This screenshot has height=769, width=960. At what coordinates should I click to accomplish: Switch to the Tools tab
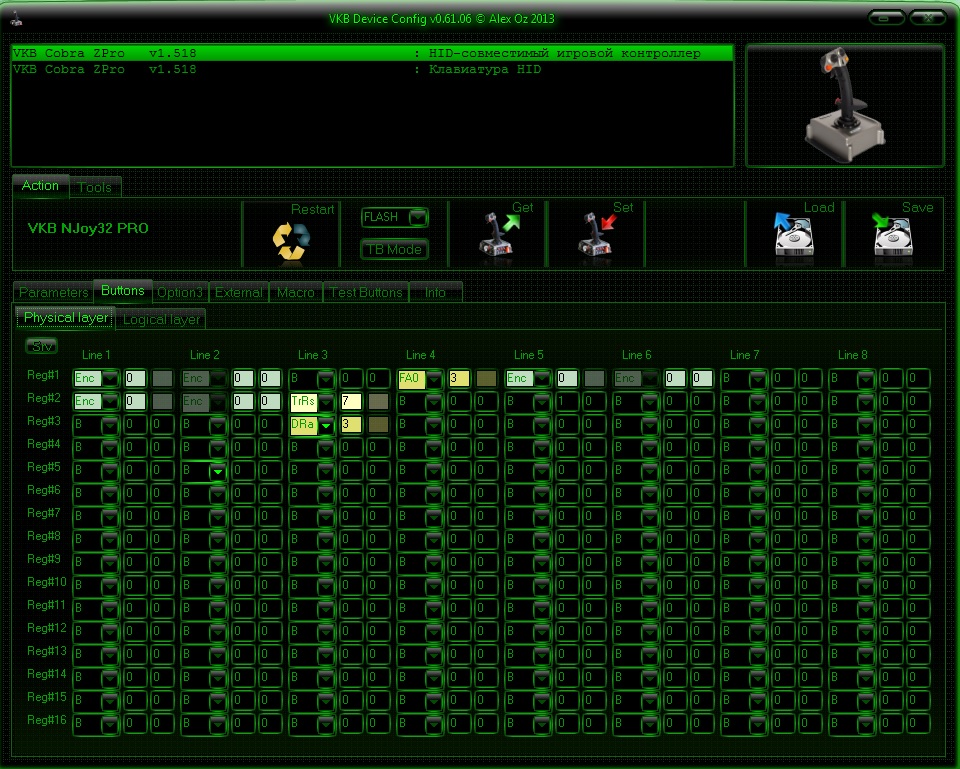pyautogui.click(x=94, y=187)
